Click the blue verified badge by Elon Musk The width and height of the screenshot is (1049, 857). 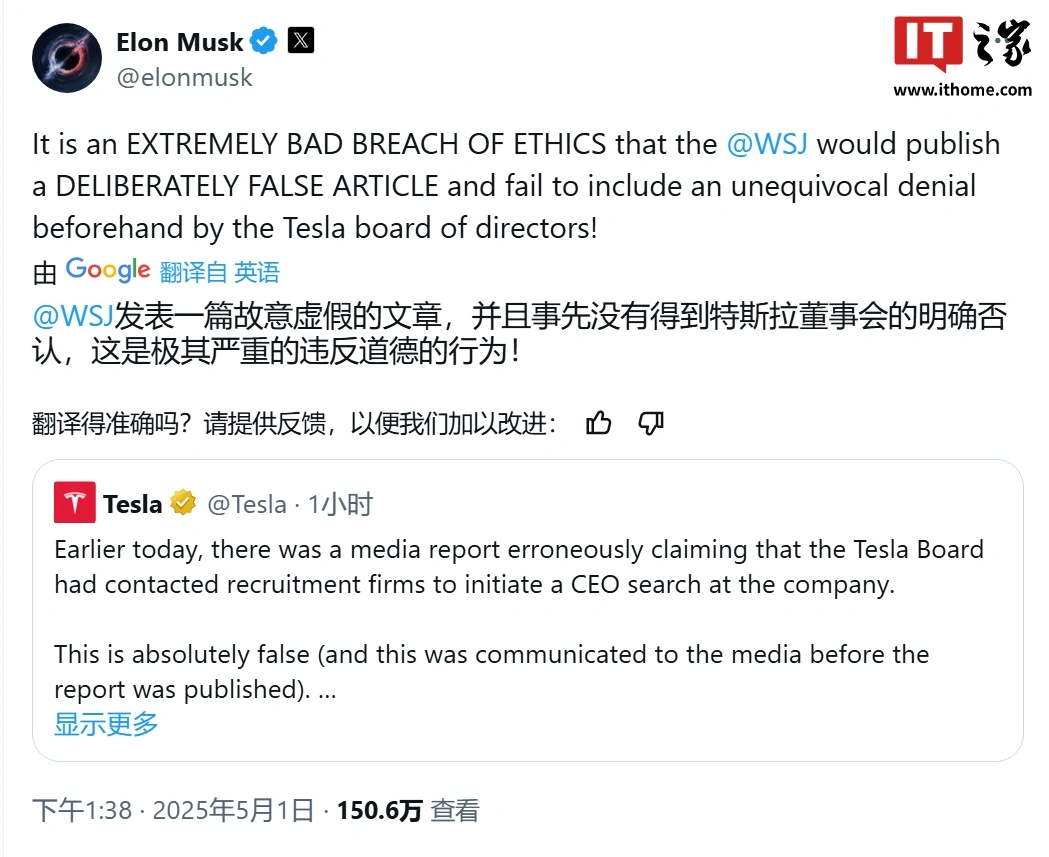[264, 41]
